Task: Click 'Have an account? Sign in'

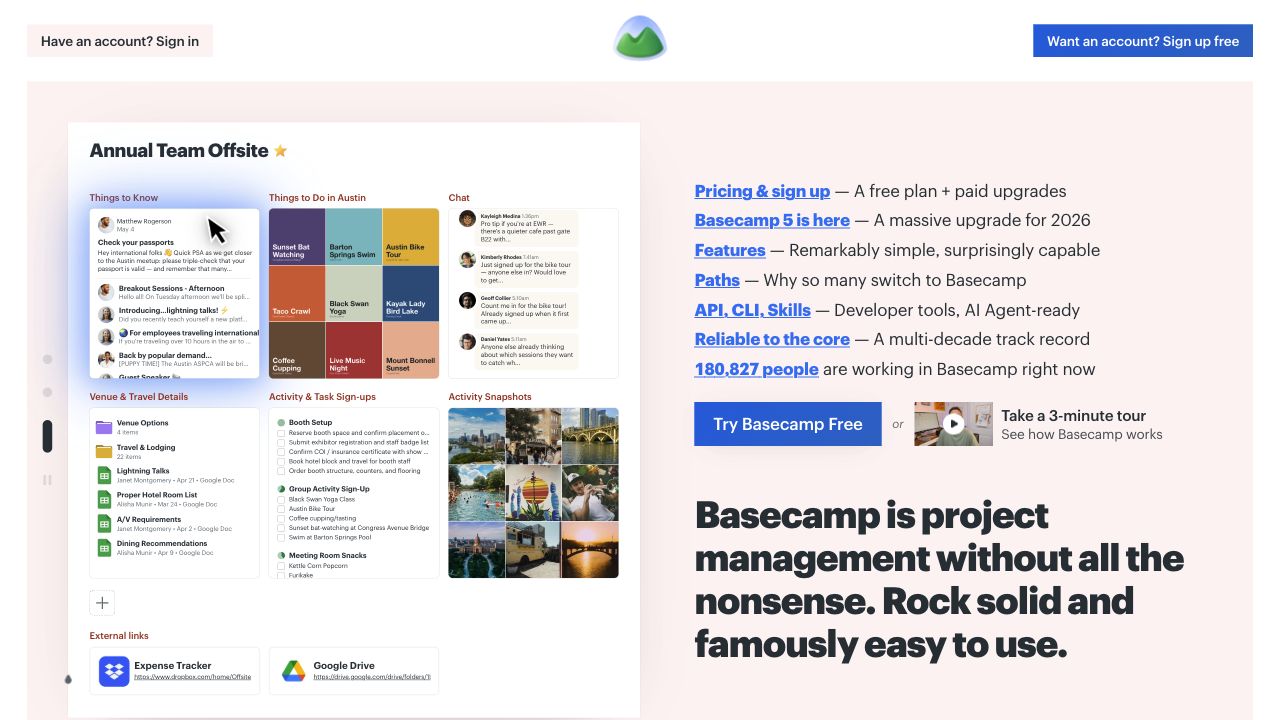Action: pos(120,41)
